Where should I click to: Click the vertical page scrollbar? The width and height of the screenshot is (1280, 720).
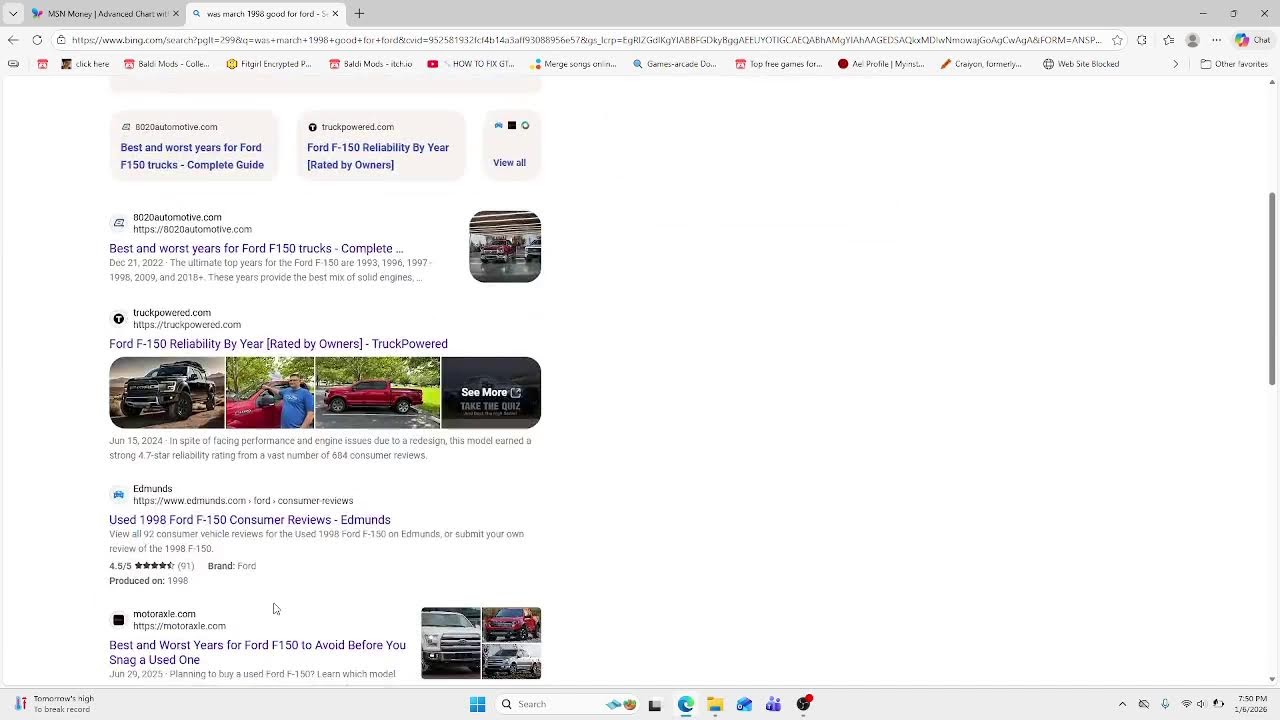(x=1272, y=289)
